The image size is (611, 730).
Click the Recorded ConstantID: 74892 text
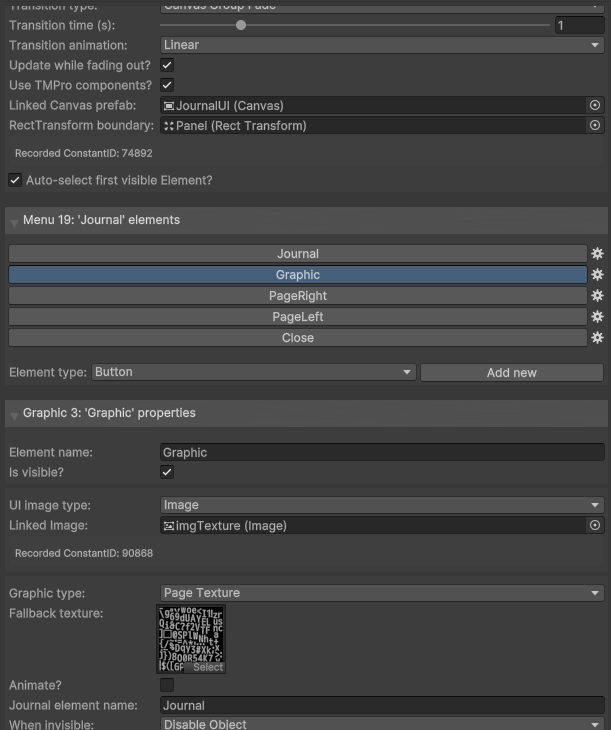83,153
